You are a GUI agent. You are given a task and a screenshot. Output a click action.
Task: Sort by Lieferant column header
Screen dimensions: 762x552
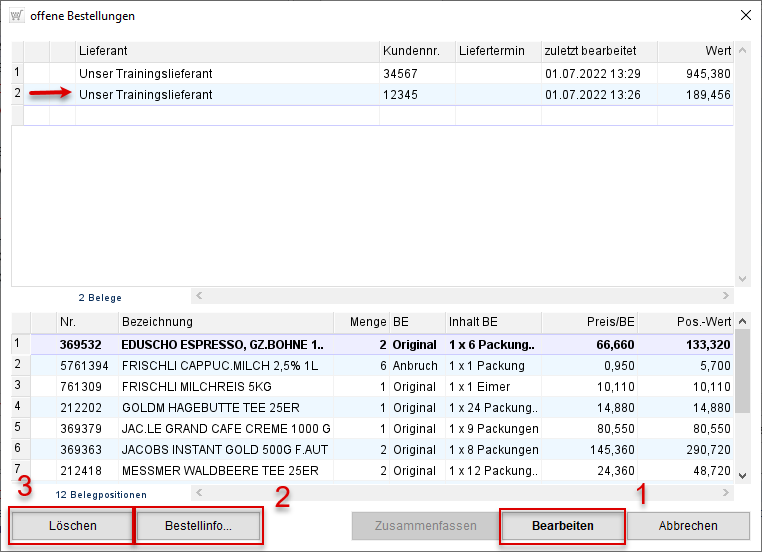(227, 51)
